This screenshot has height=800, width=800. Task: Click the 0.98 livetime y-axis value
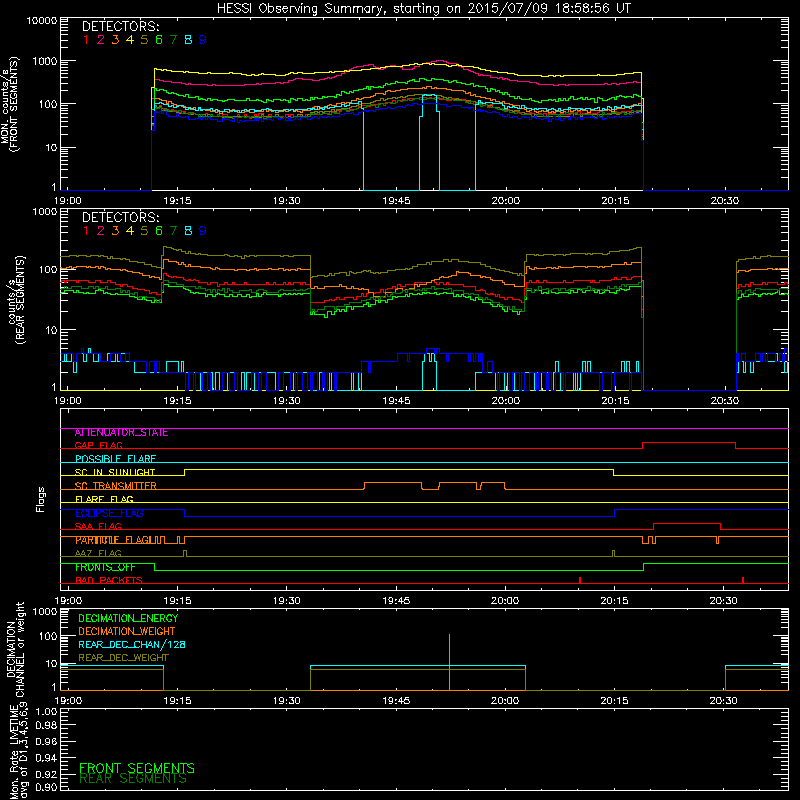(x=46, y=726)
